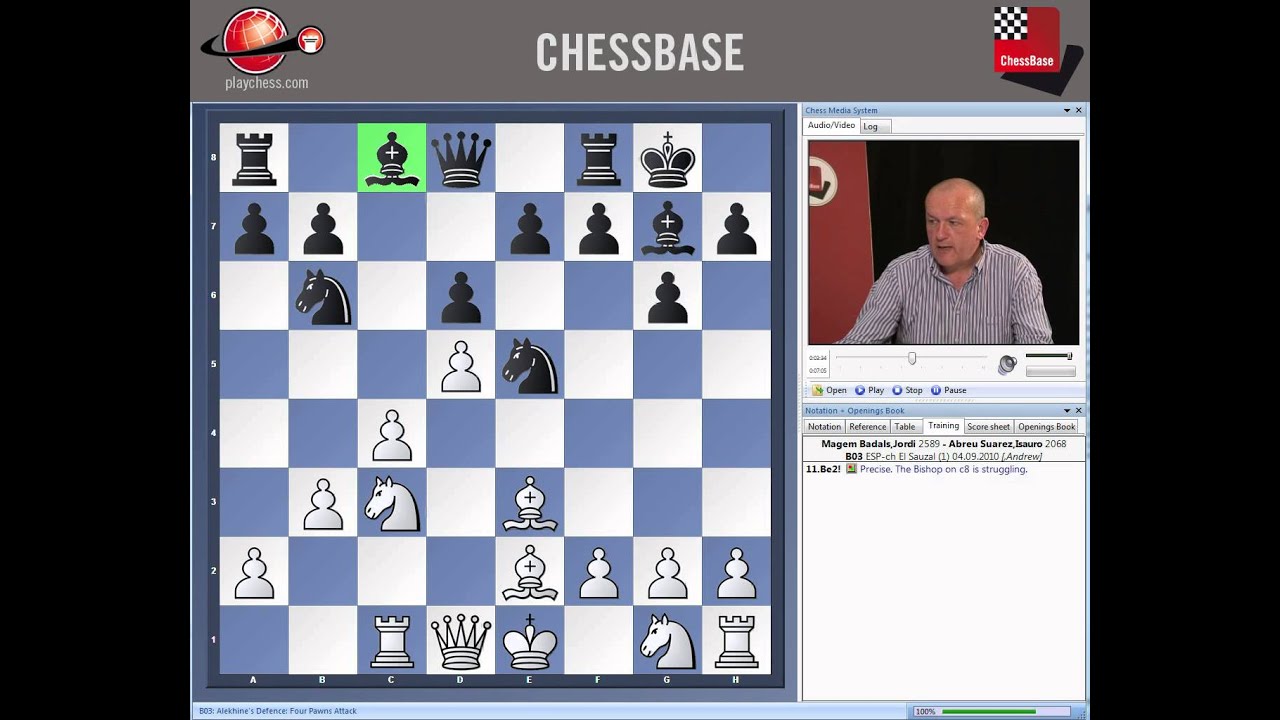1280x720 pixels.
Task: Open Notation + Openings Book panel dropdown arrow
Action: point(1067,410)
